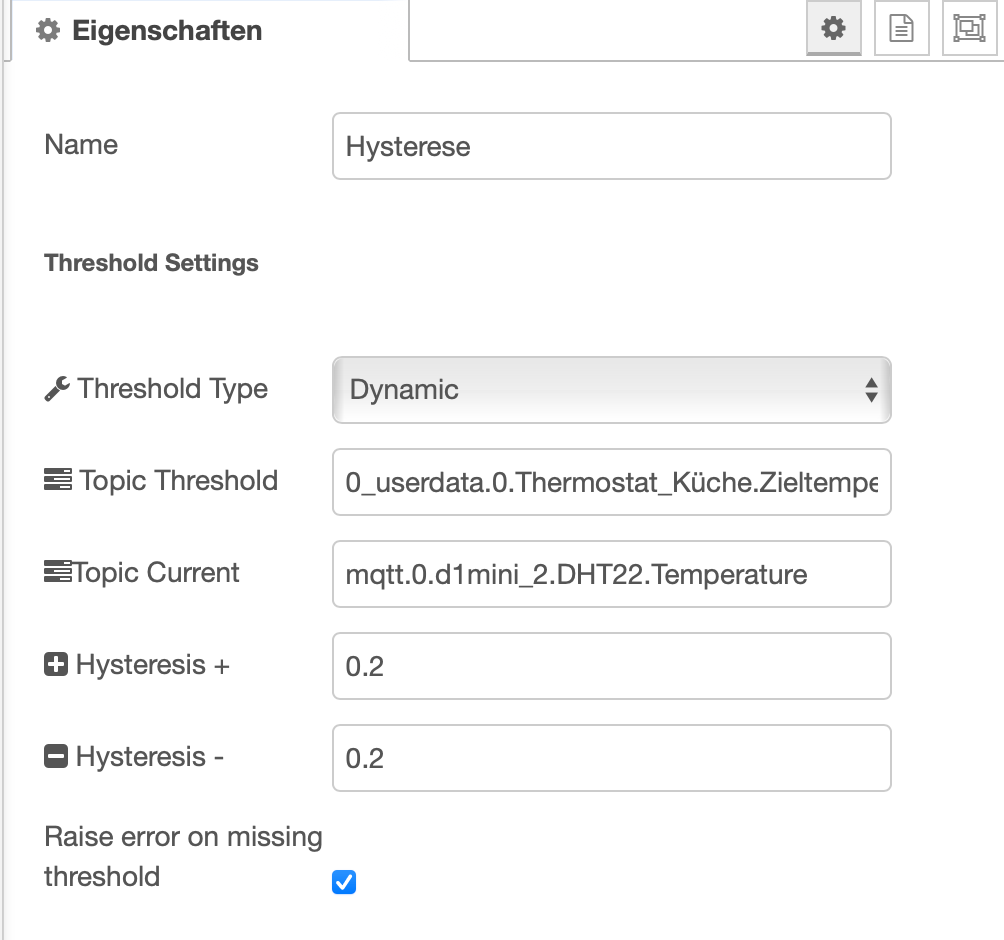The height and width of the screenshot is (940, 1004).
Task: Click the list icon beside Topic Current
Action: coord(57,573)
